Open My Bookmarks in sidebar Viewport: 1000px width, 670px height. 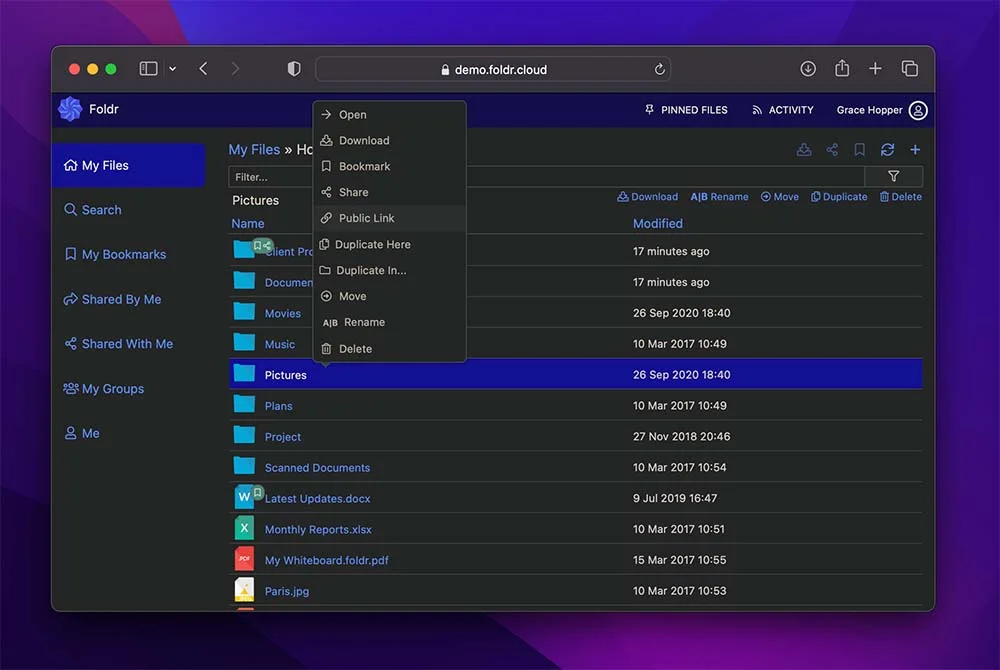pyautogui.click(x=115, y=254)
